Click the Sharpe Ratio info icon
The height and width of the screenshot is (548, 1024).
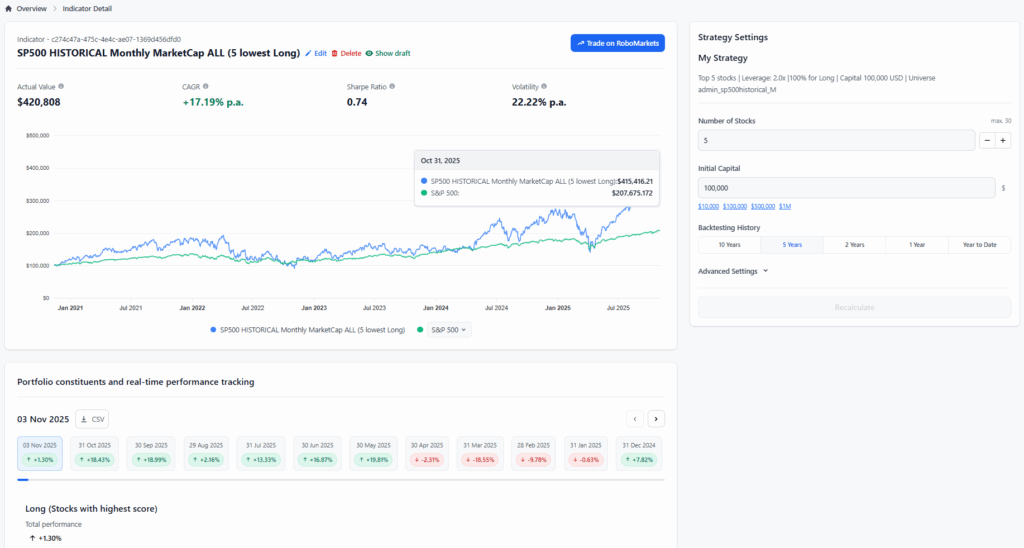click(x=392, y=86)
